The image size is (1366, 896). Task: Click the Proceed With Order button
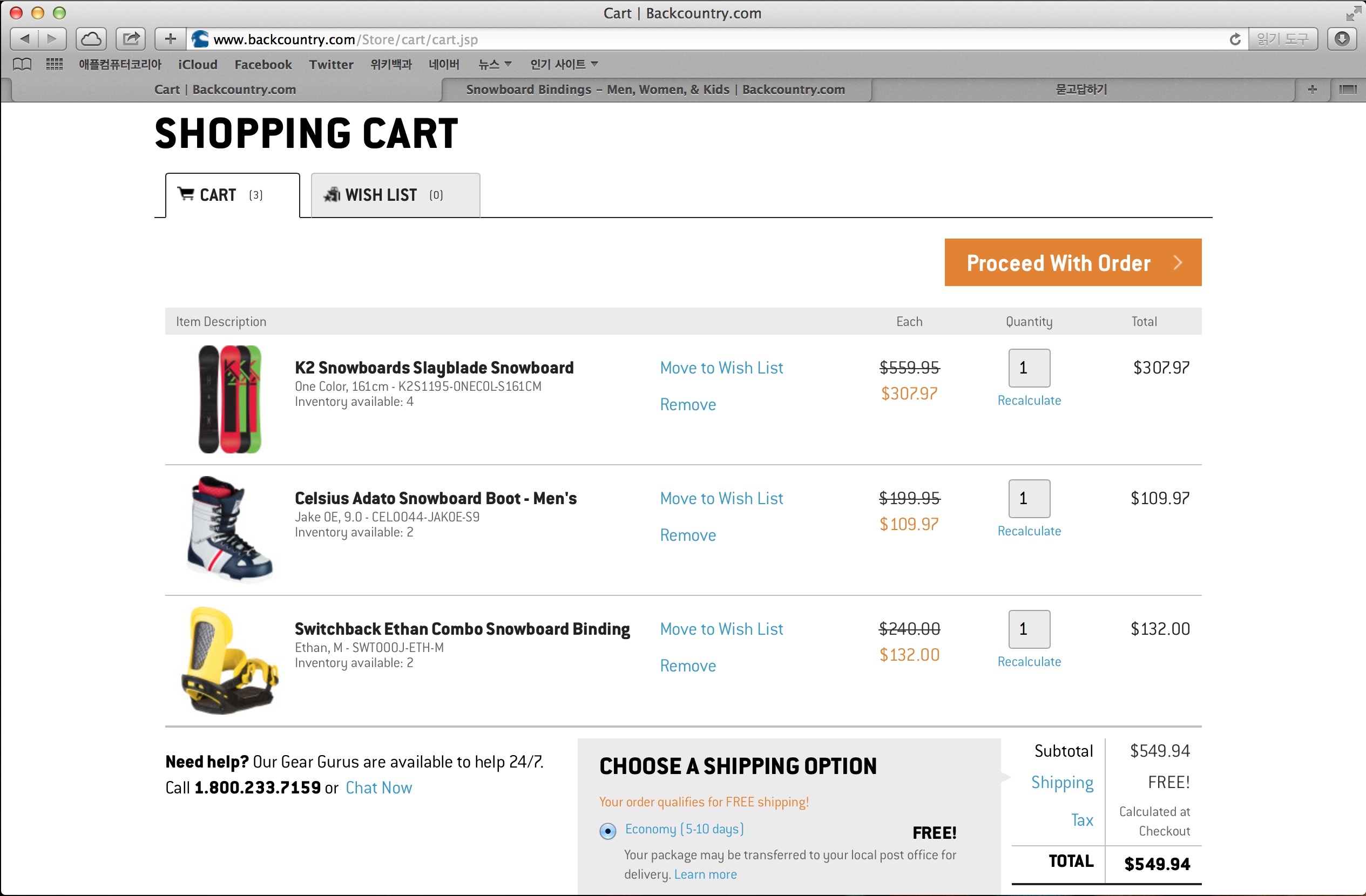[x=1072, y=263]
